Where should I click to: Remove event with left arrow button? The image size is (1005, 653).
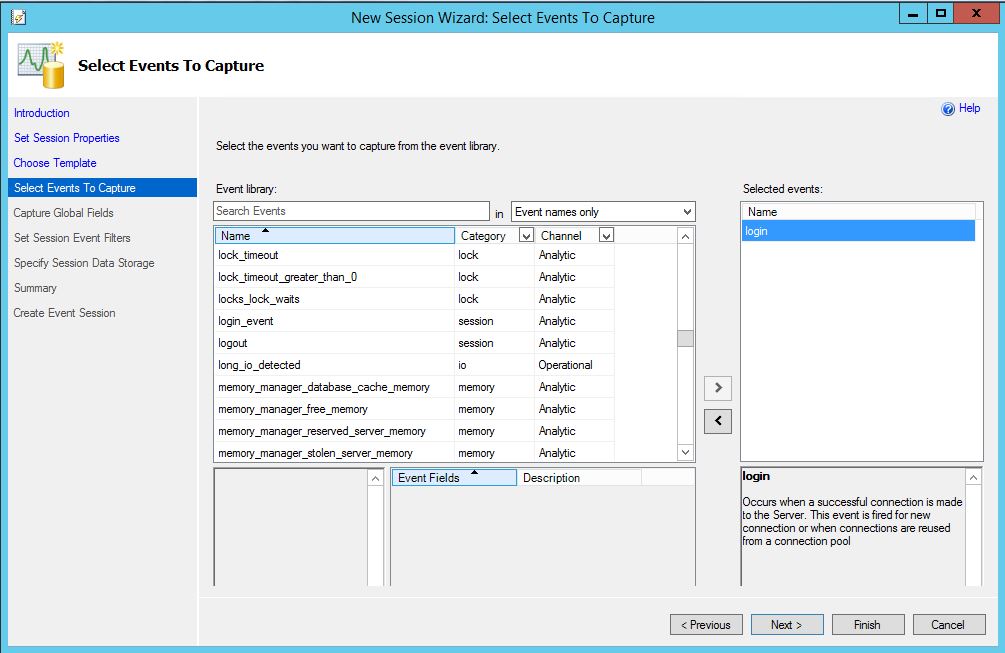[x=718, y=421]
